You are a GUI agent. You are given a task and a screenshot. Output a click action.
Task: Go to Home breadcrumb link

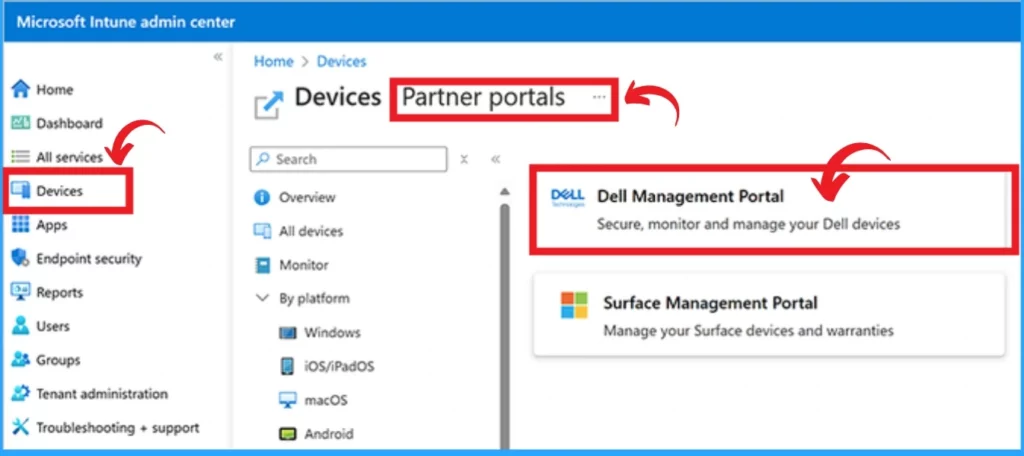pyautogui.click(x=274, y=61)
